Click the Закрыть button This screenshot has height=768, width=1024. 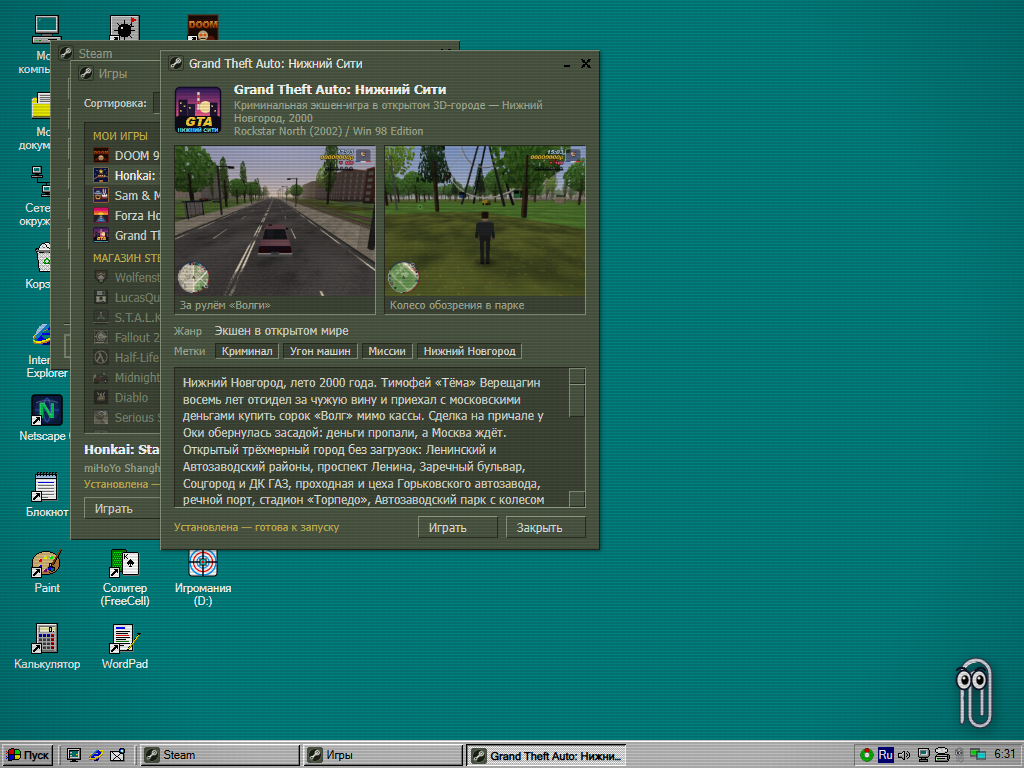(x=546, y=527)
